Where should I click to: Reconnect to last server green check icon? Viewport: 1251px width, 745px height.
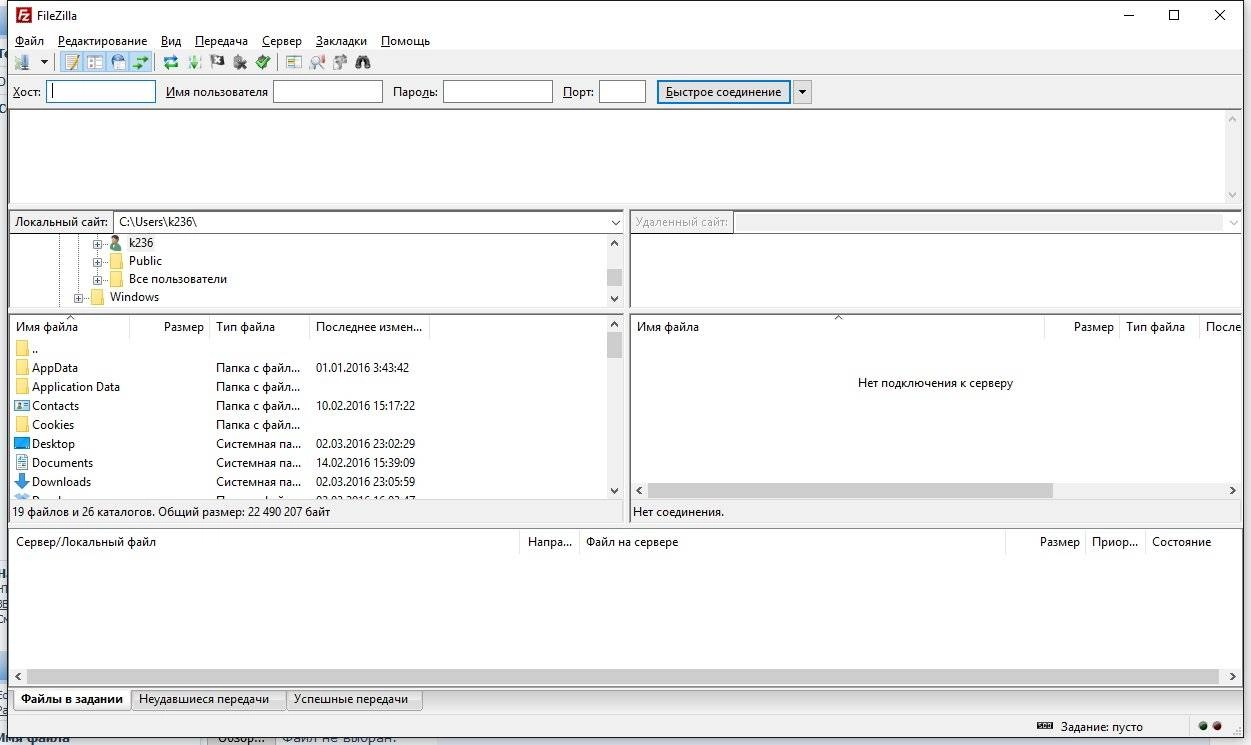pyautogui.click(x=263, y=62)
